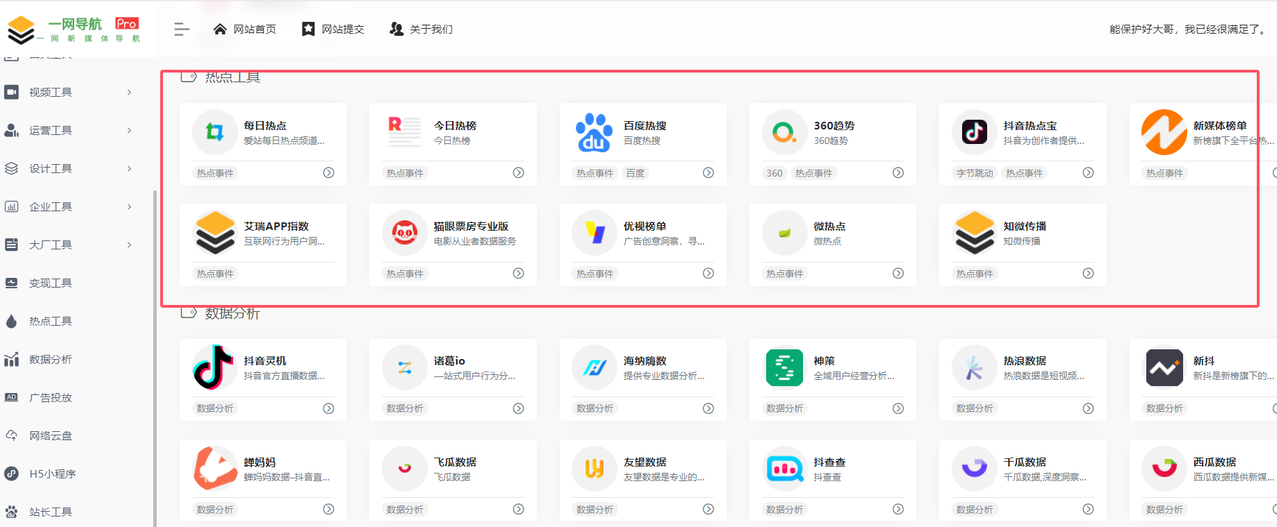This screenshot has width=1277, height=527.
Task: Click the 企业工具 chart icon
Action: (12, 207)
